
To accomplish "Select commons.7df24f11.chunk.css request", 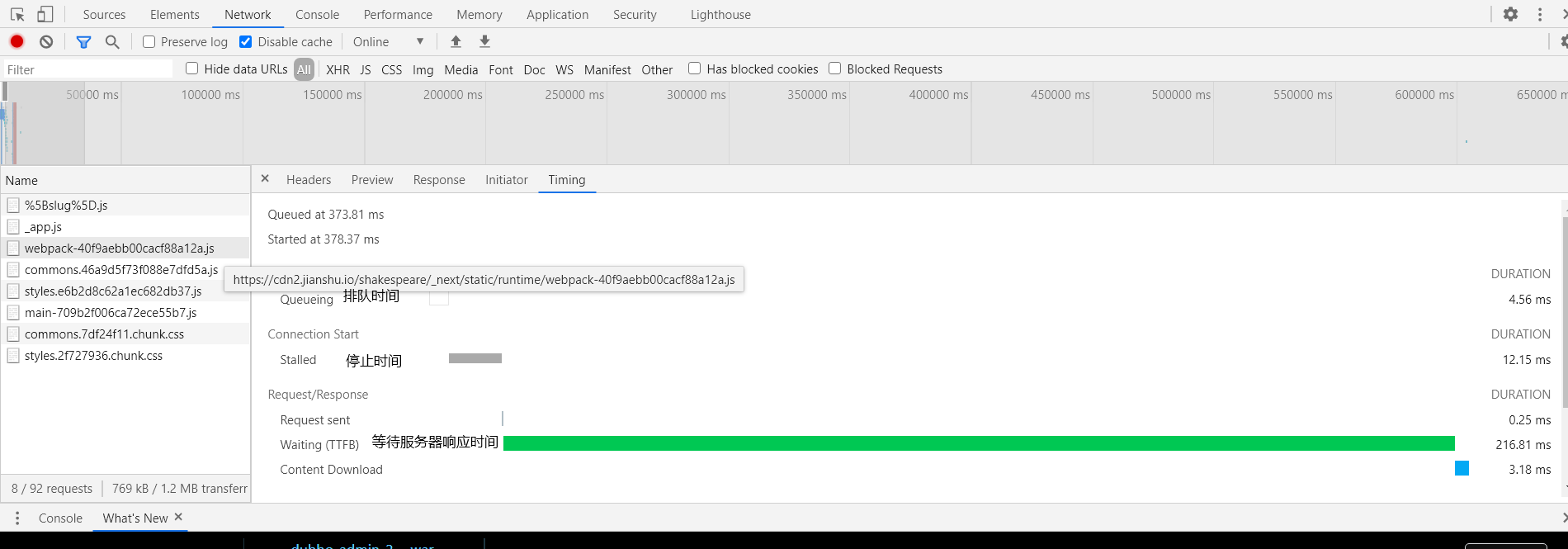I will (x=125, y=334).
